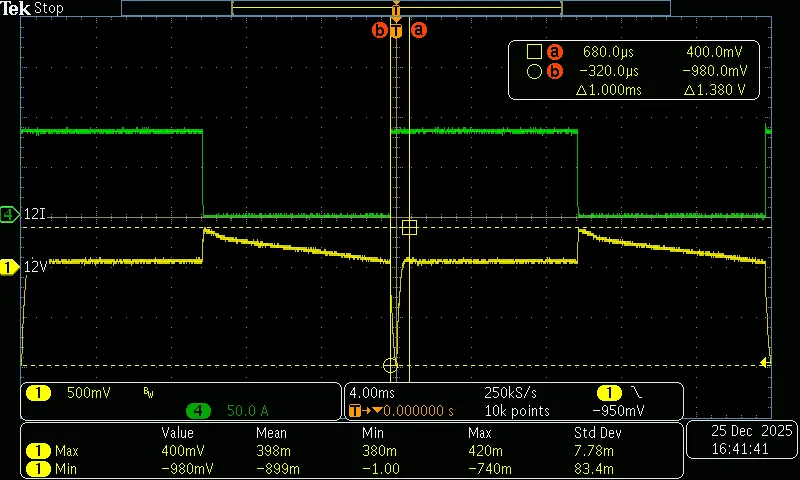
Task: Click the 0.000000 s trigger delay value
Action: [418, 411]
